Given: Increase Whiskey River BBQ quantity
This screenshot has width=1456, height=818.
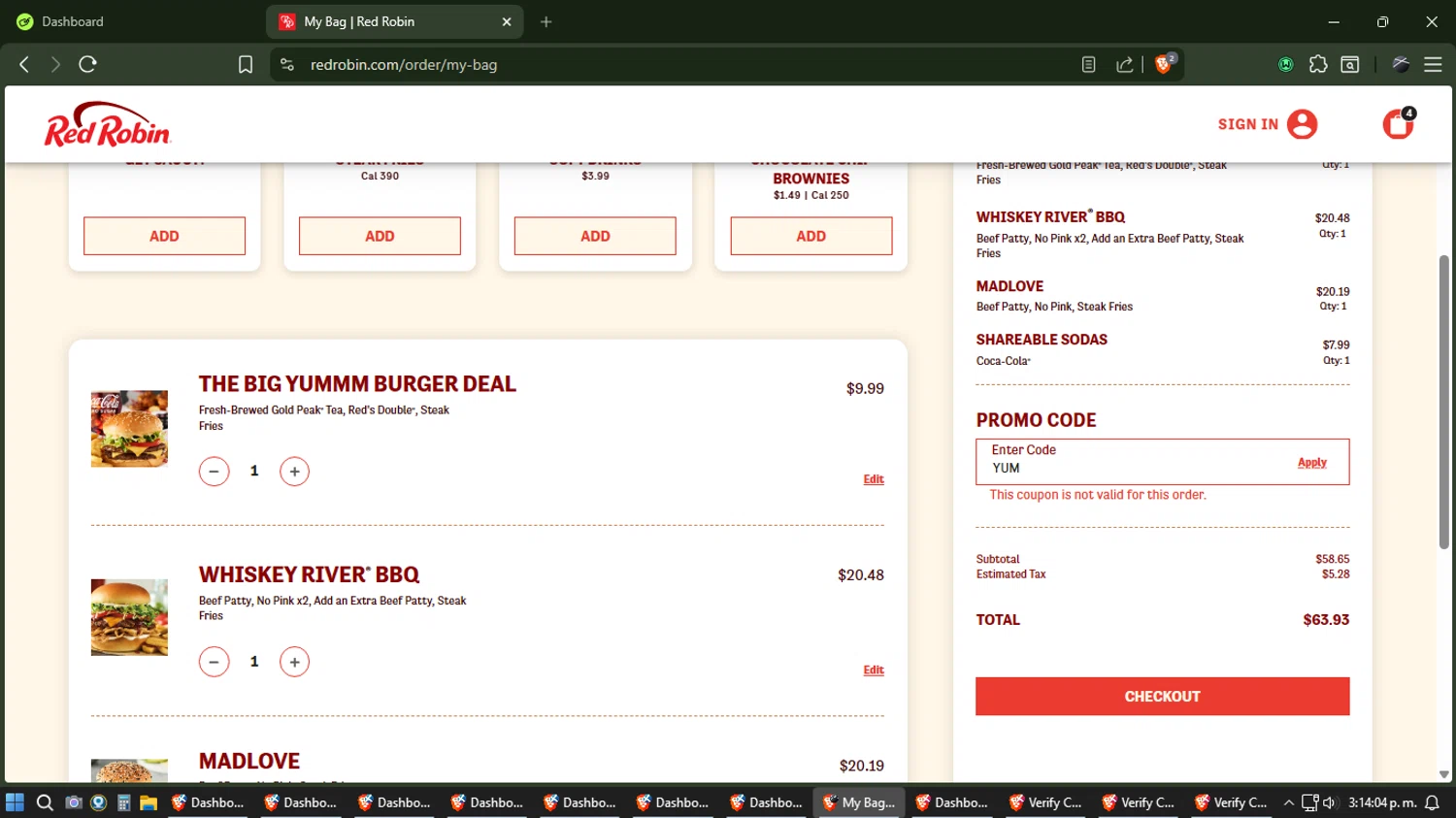Looking at the screenshot, I should point(294,662).
